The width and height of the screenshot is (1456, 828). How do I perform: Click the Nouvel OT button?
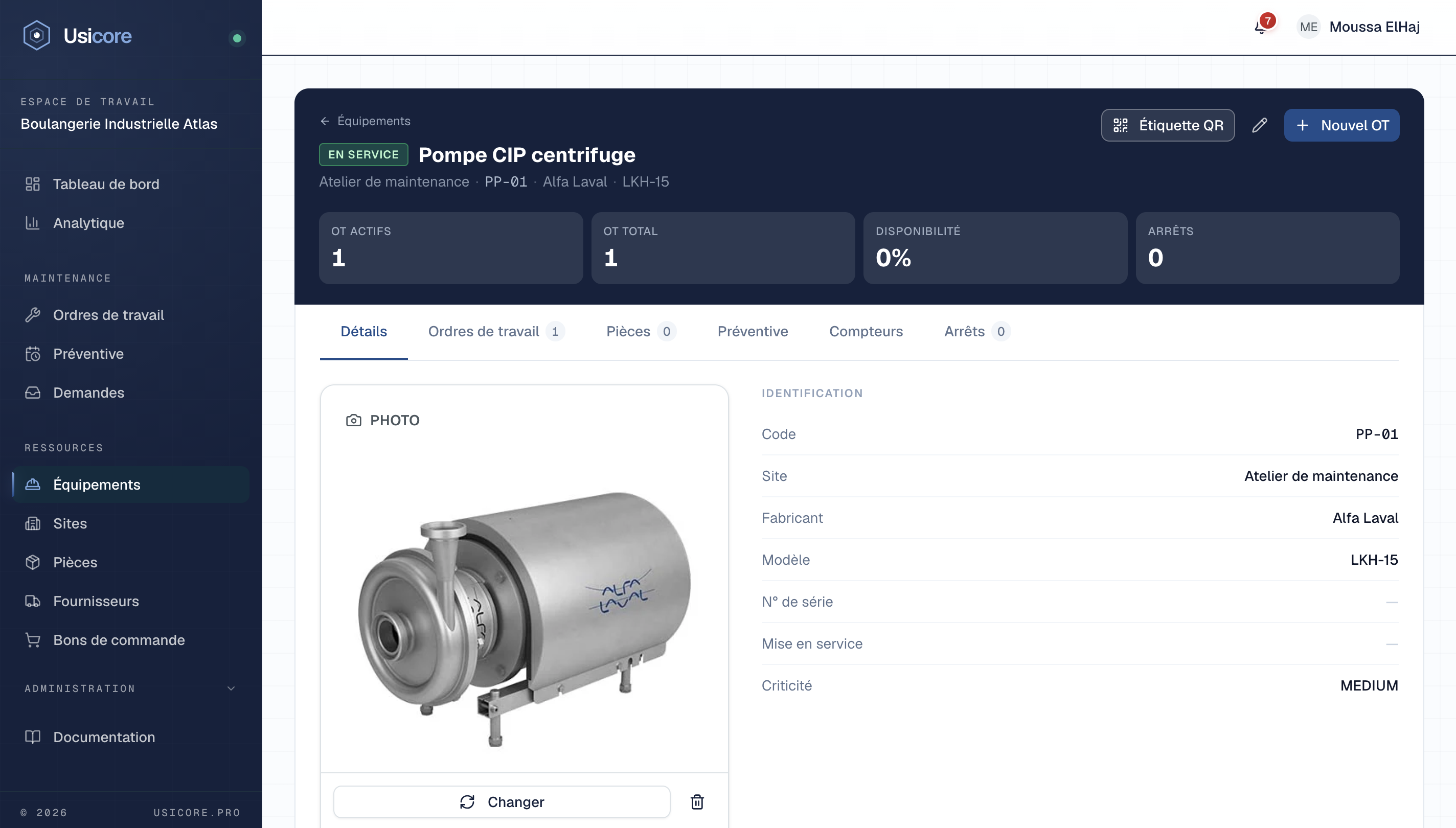[x=1341, y=125]
